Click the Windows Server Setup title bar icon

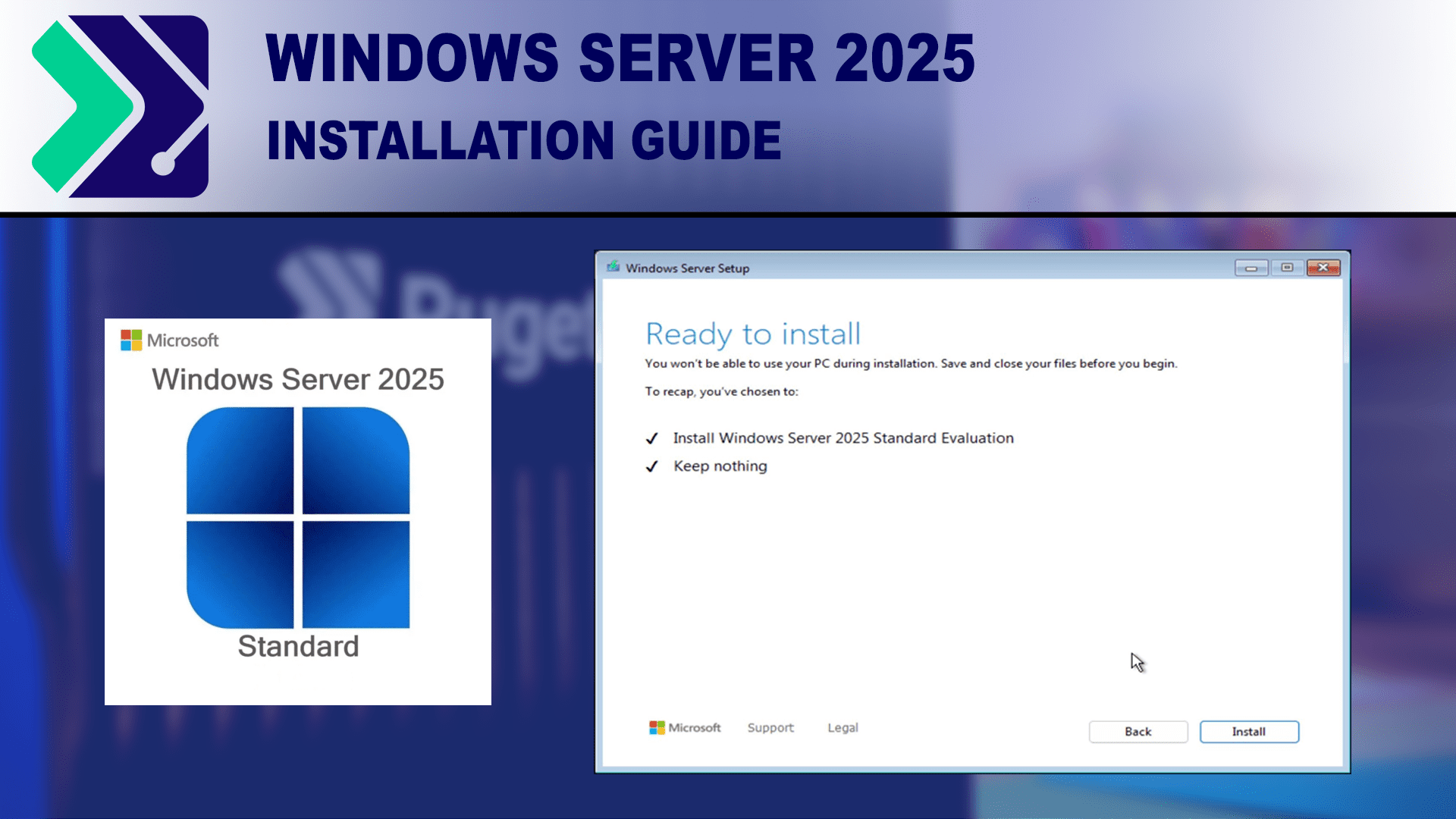click(x=613, y=268)
